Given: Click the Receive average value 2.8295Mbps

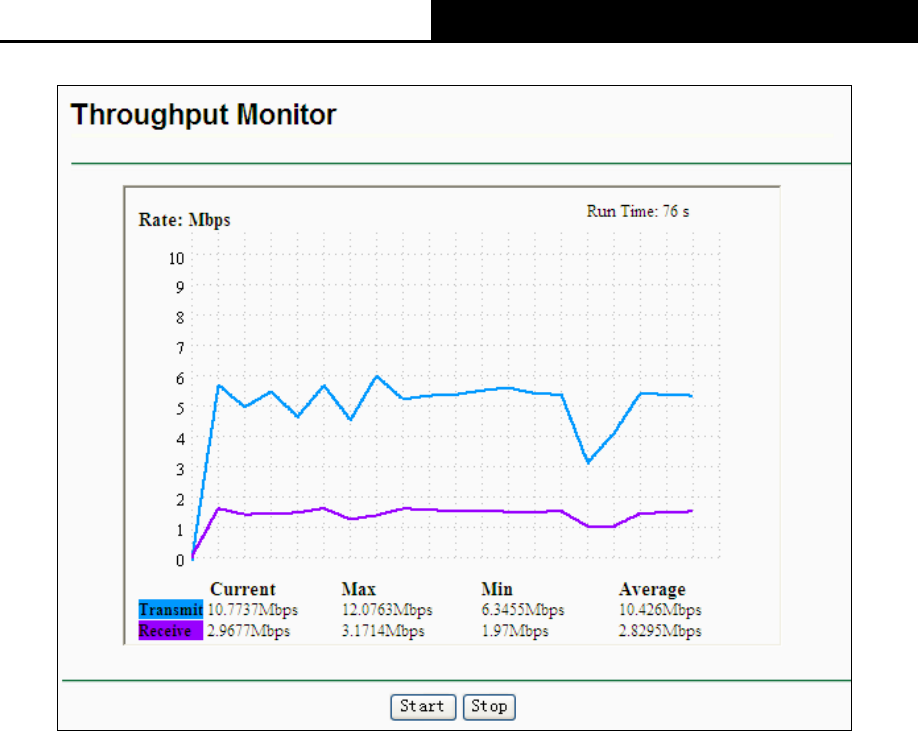Looking at the screenshot, I should [660, 631].
